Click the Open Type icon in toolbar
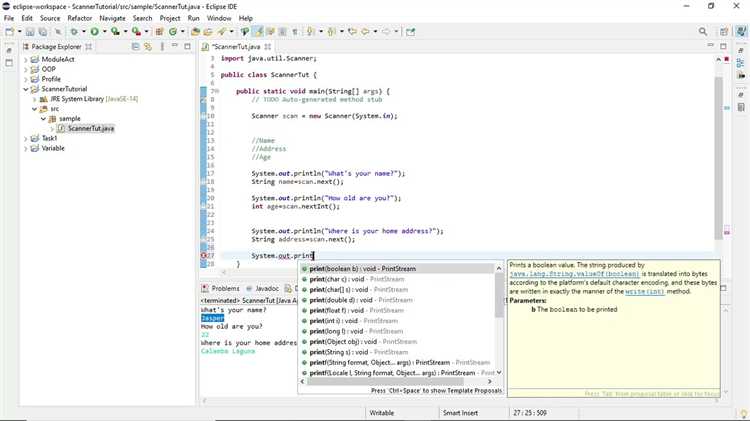 pyautogui.click(x=195, y=32)
